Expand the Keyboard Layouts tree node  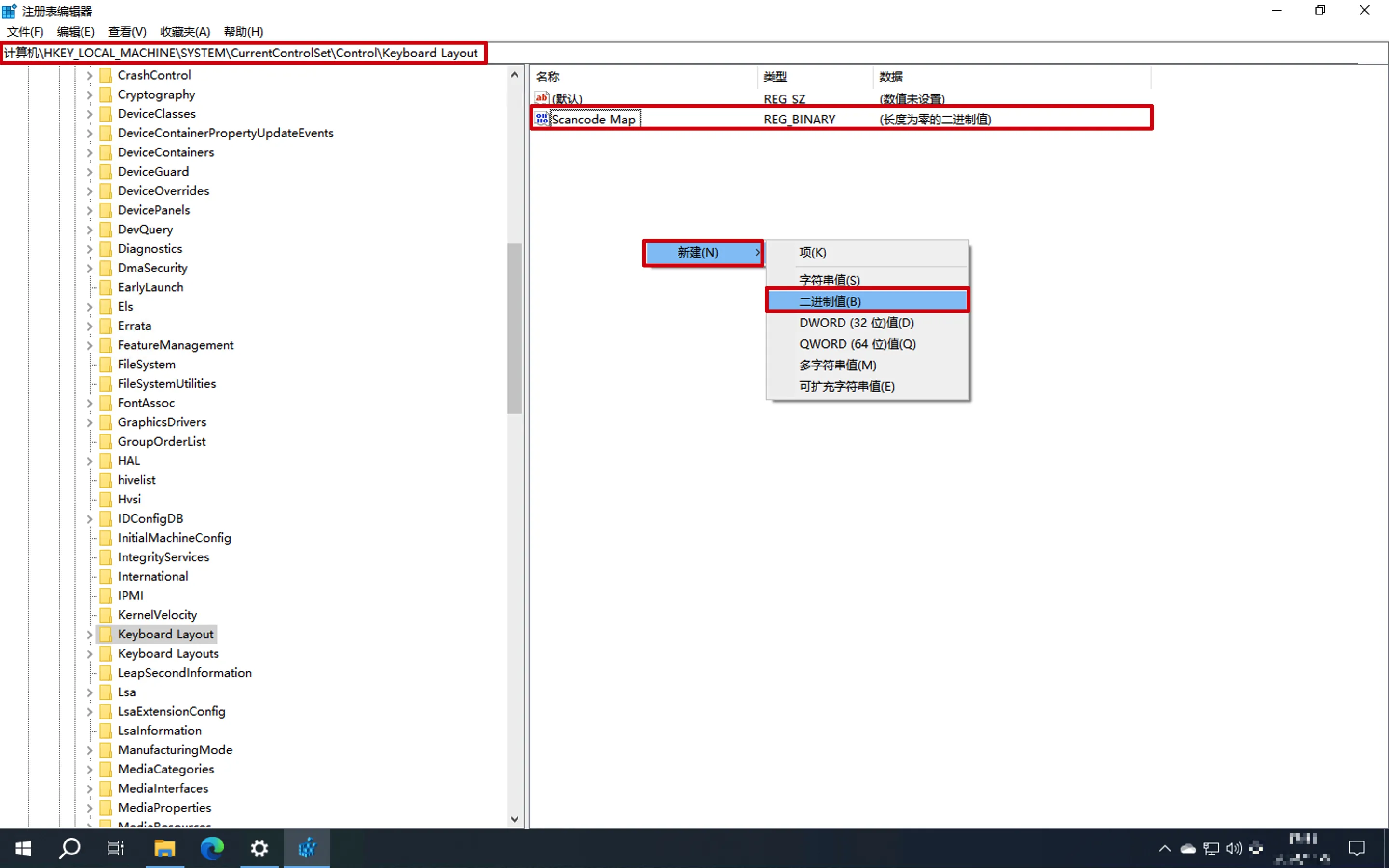[x=90, y=654]
